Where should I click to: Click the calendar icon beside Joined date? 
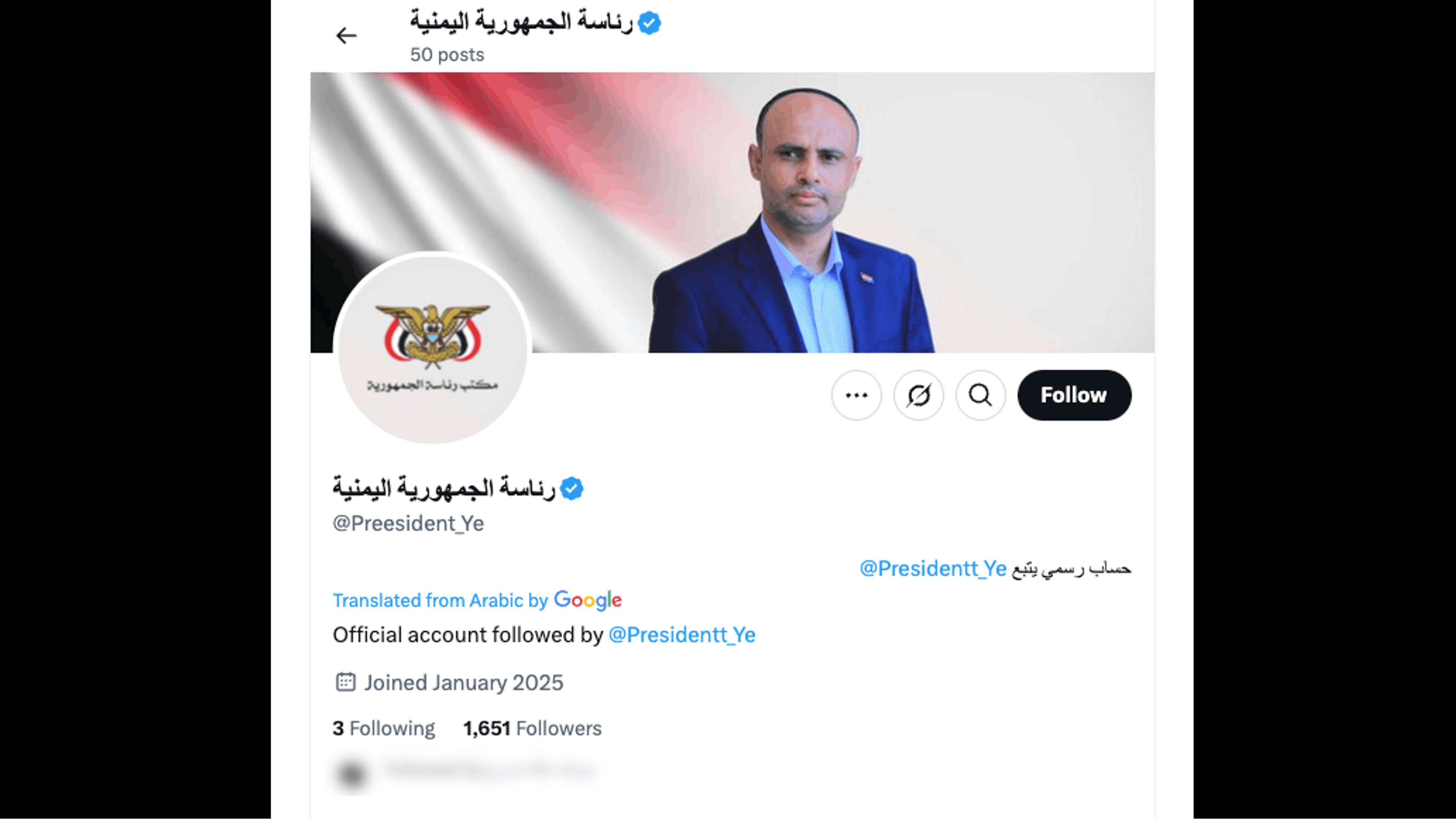[x=345, y=682]
